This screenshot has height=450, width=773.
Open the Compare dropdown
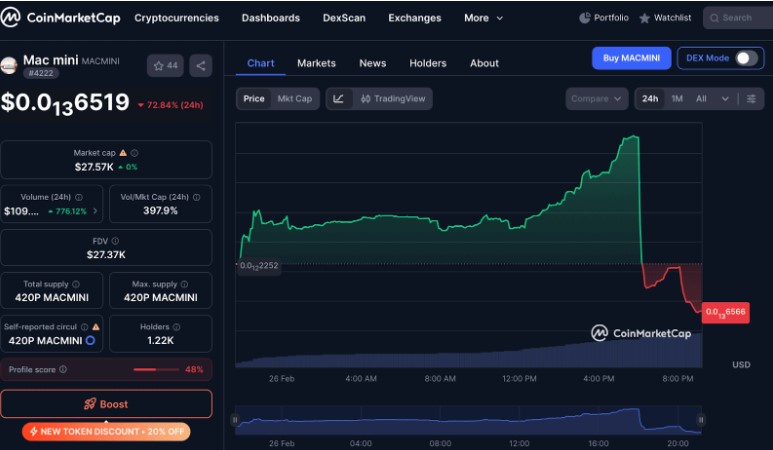597,99
